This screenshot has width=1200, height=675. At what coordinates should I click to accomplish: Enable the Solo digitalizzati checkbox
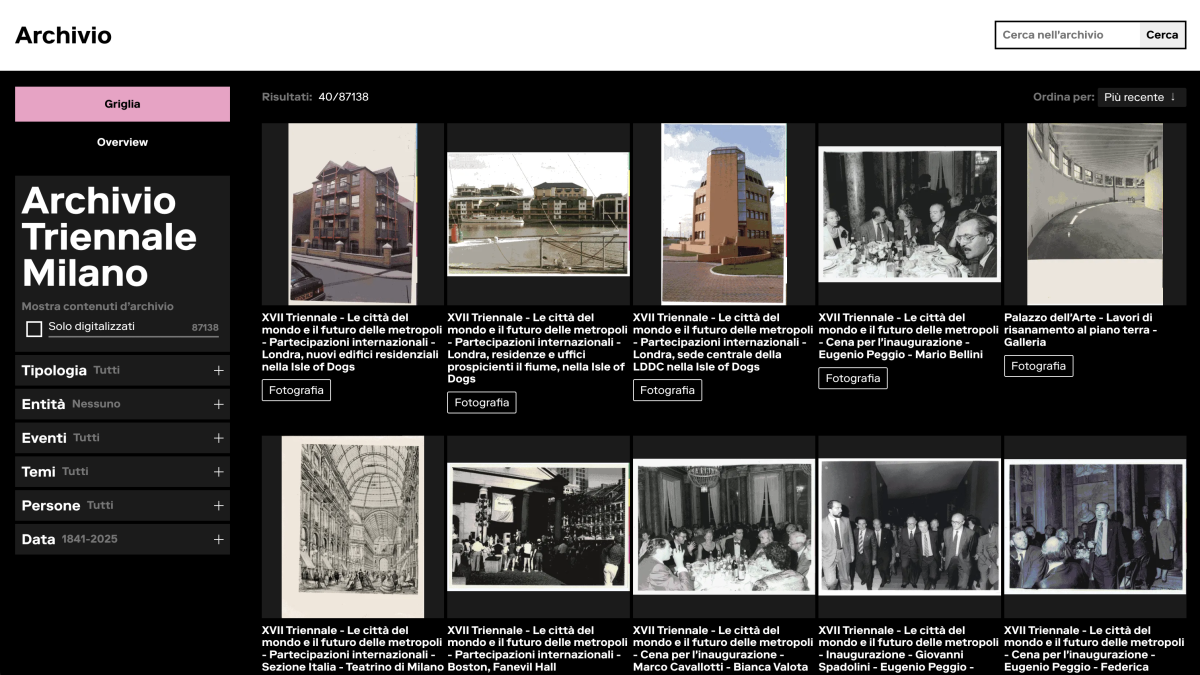[x=34, y=329]
